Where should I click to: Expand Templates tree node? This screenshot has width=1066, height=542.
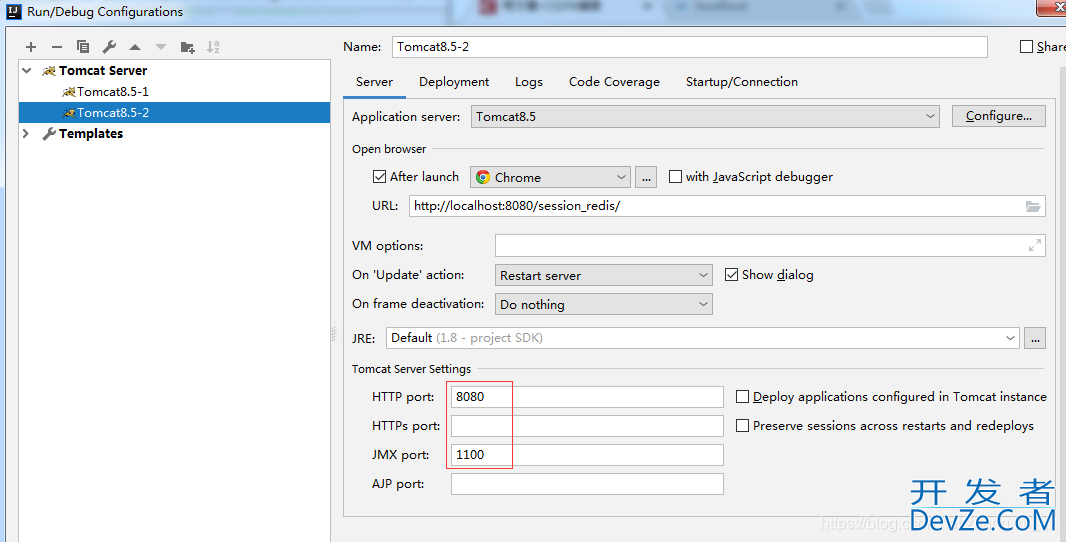(x=27, y=133)
